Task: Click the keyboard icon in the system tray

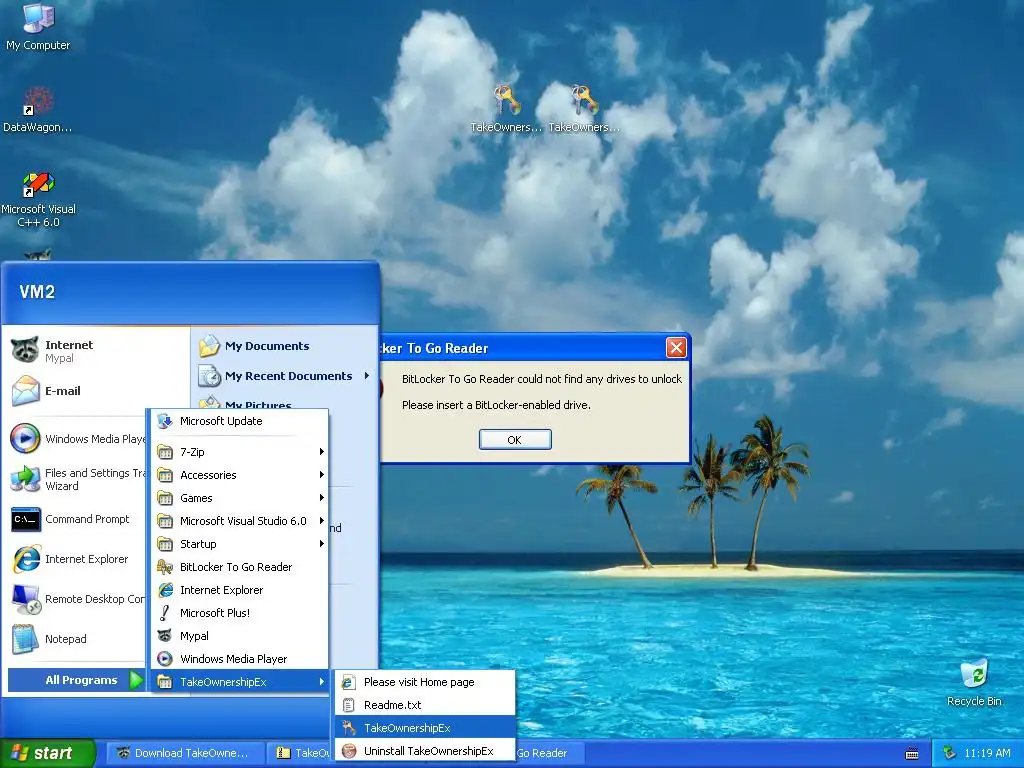Action: coord(912,754)
